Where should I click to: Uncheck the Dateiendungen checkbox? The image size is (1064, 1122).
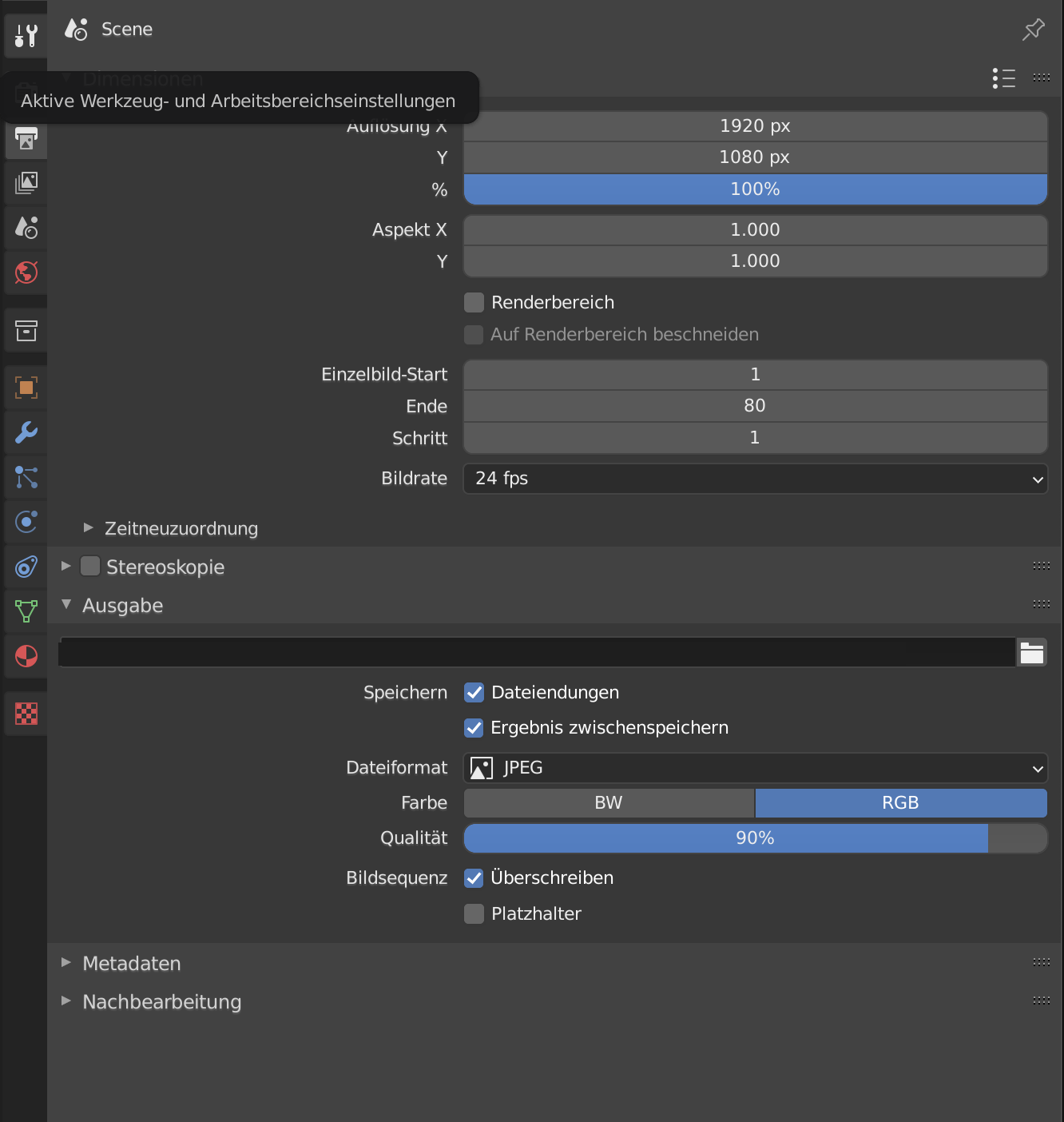click(474, 692)
